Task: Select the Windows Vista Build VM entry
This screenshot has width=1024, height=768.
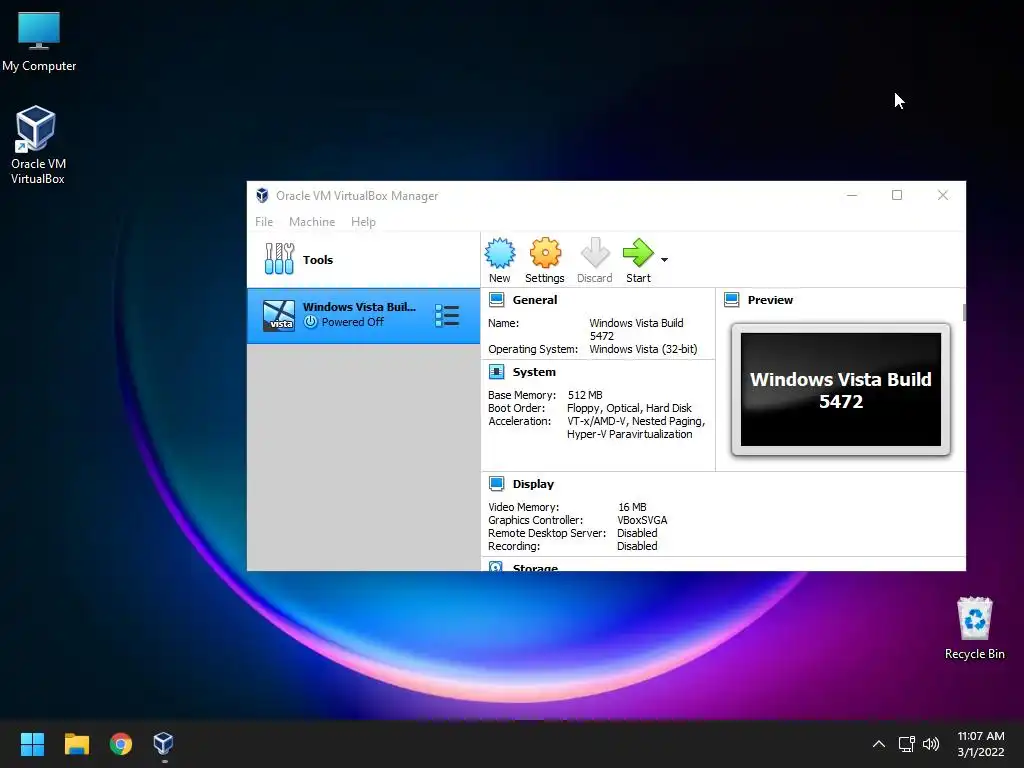Action: click(x=363, y=315)
